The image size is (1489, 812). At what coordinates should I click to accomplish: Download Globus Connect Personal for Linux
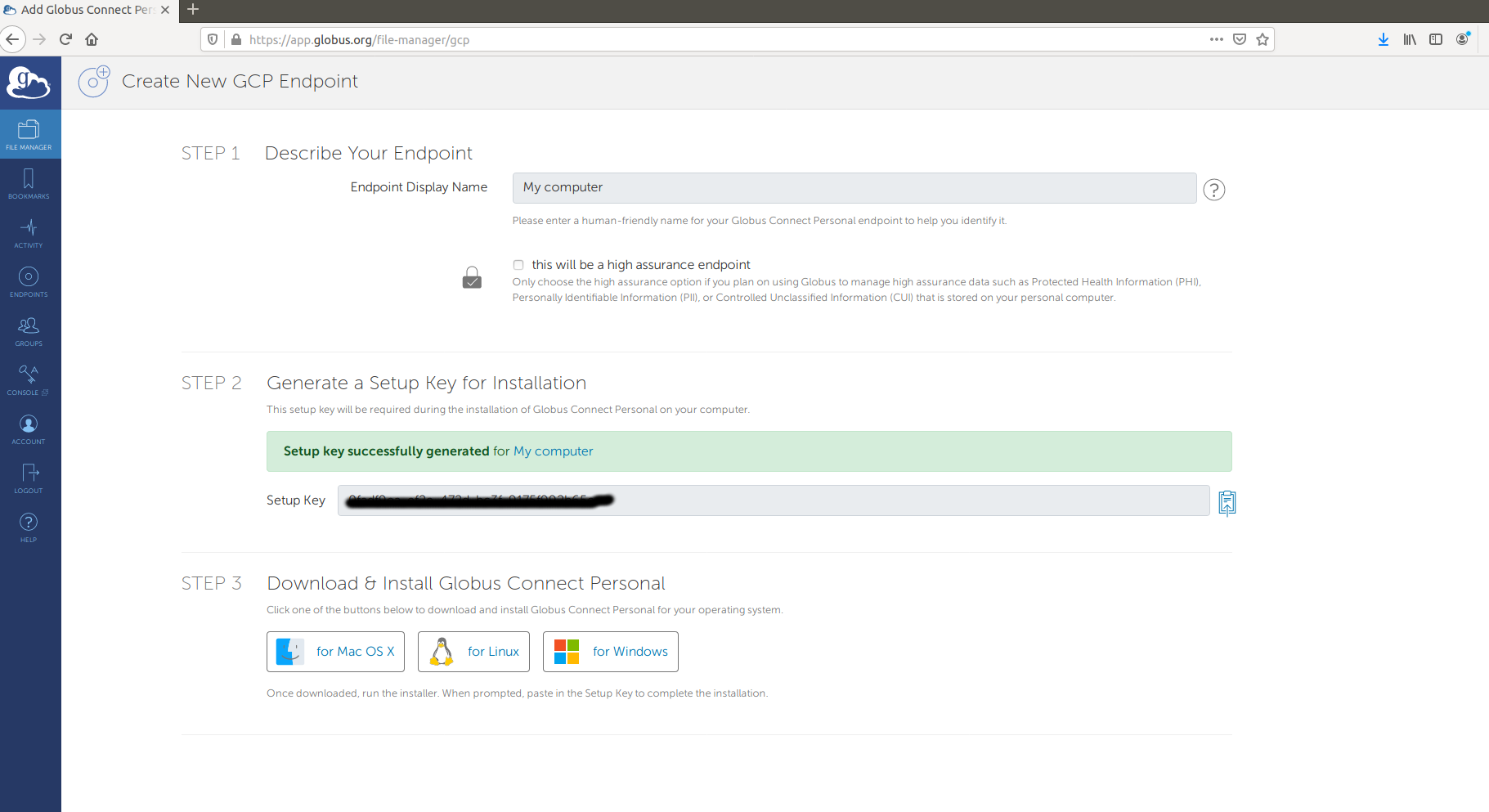point(473,651)
